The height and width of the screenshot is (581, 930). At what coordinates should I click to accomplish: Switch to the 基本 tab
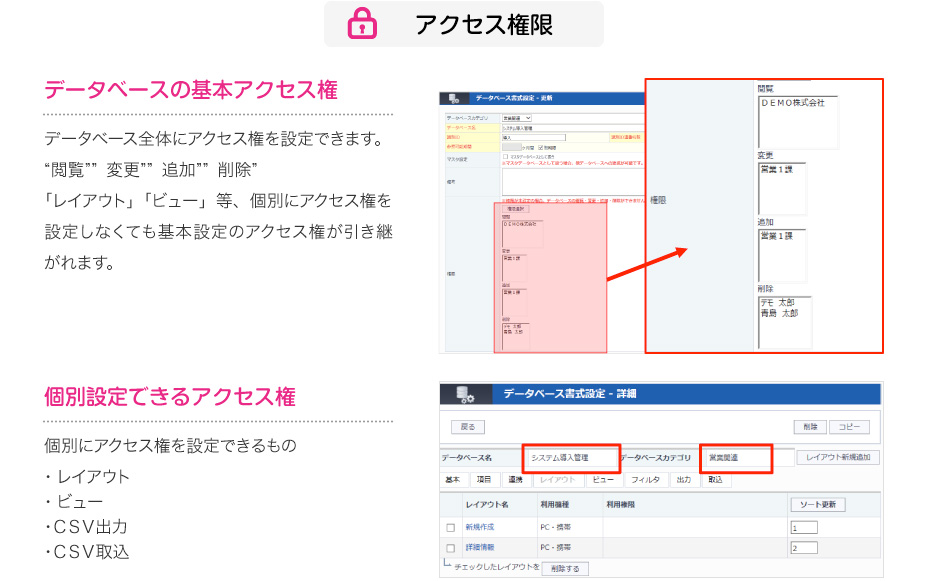[454, 480]
